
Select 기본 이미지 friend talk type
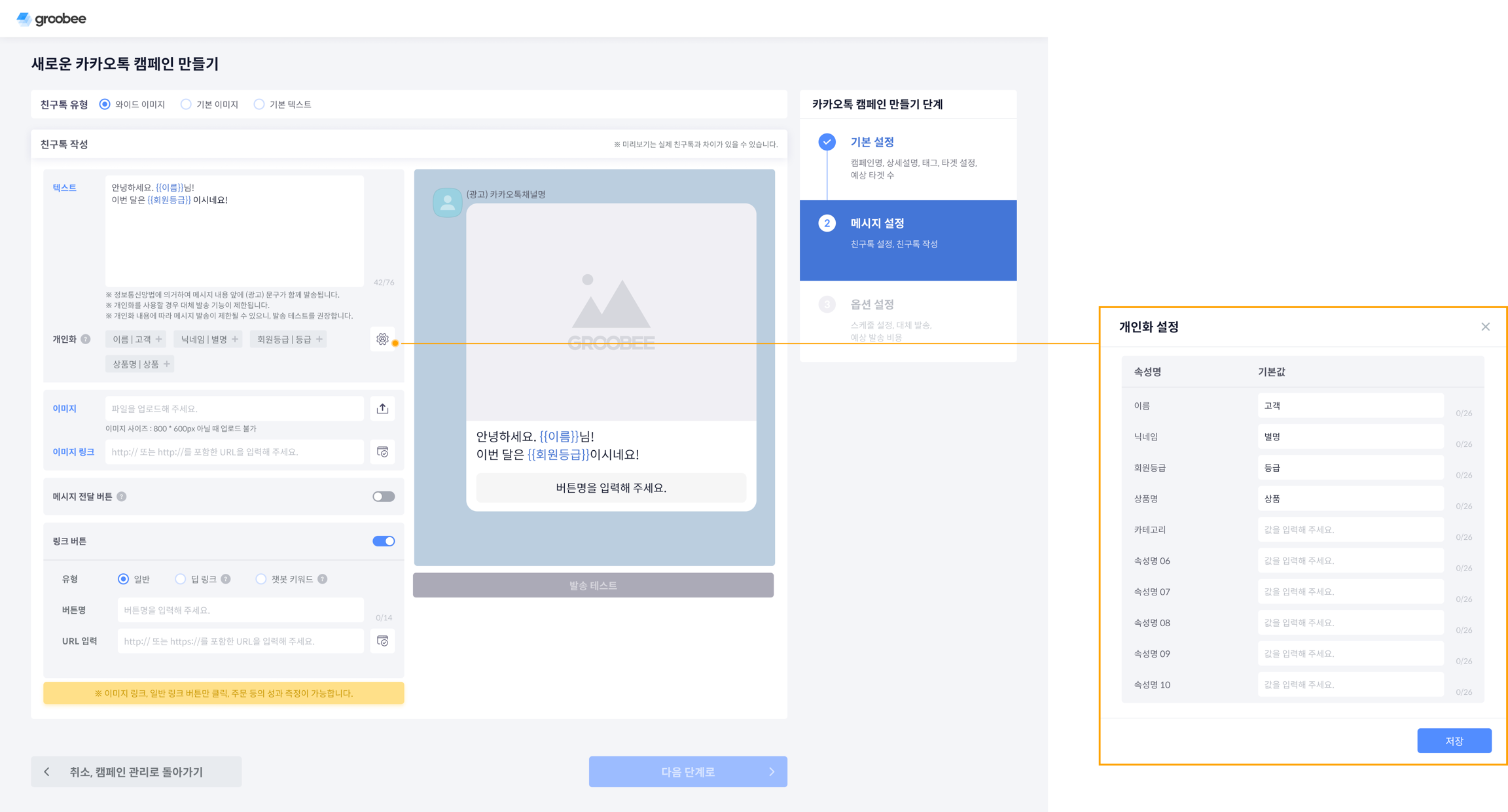tap(187, 105)
